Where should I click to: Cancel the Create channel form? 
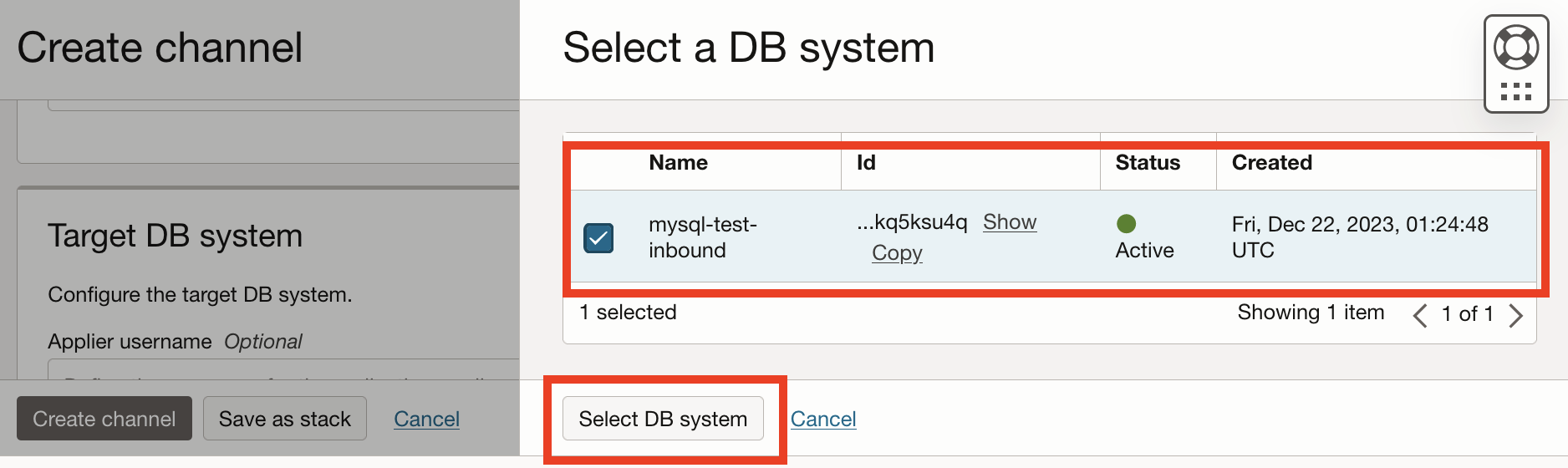[x=426, y=419]
